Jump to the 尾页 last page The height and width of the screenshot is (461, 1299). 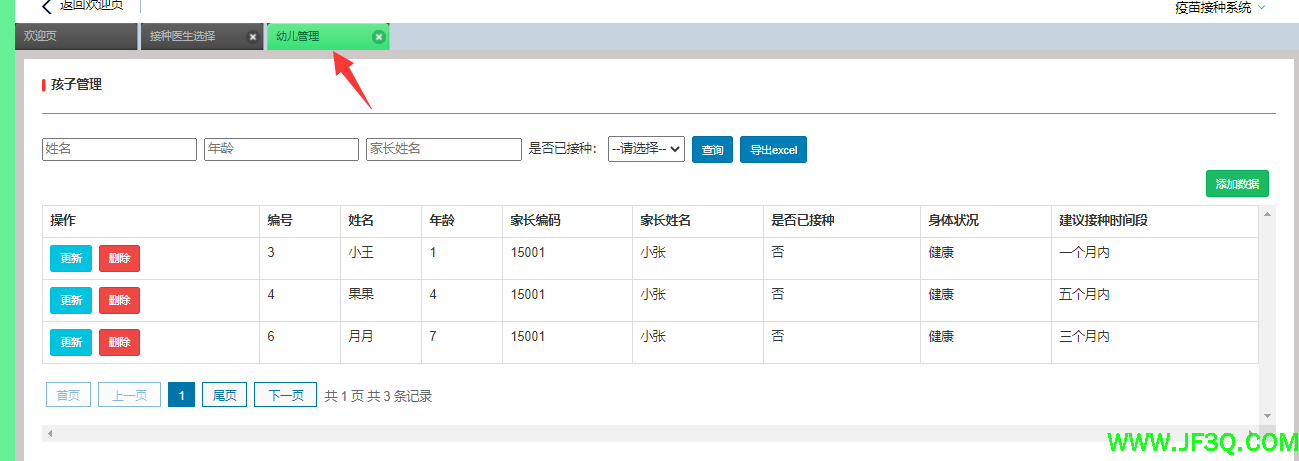pos(224,395)
